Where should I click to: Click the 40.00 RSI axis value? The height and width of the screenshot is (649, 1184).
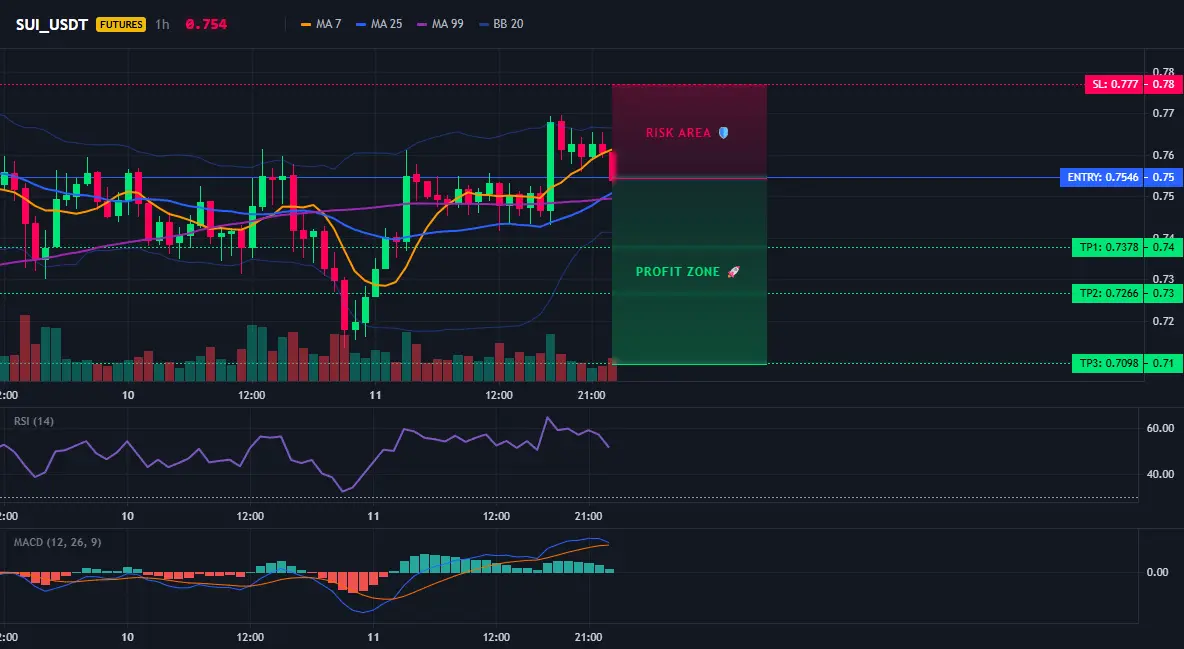click(1160, 474)
